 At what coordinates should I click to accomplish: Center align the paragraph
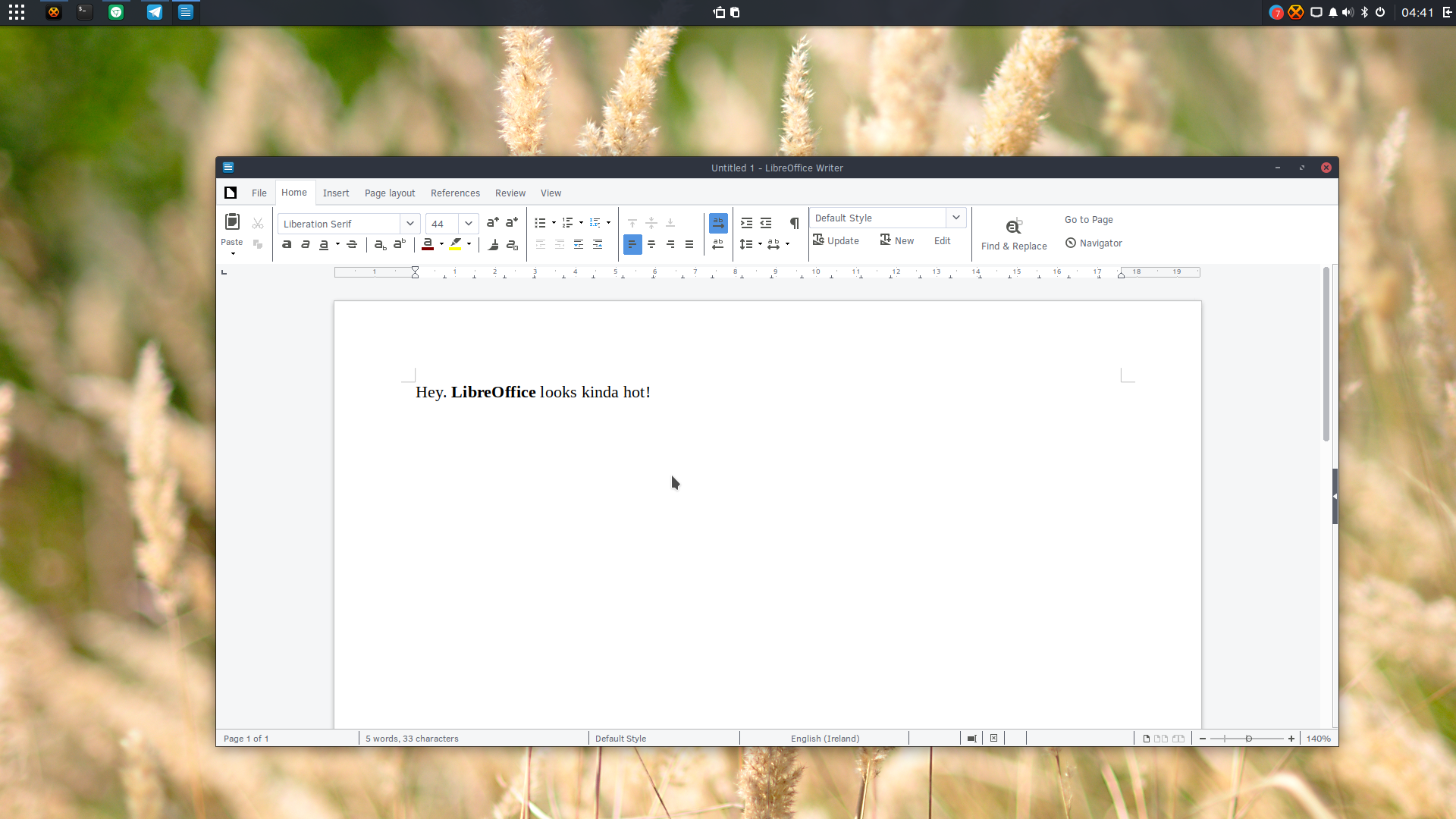coord(651,244)
